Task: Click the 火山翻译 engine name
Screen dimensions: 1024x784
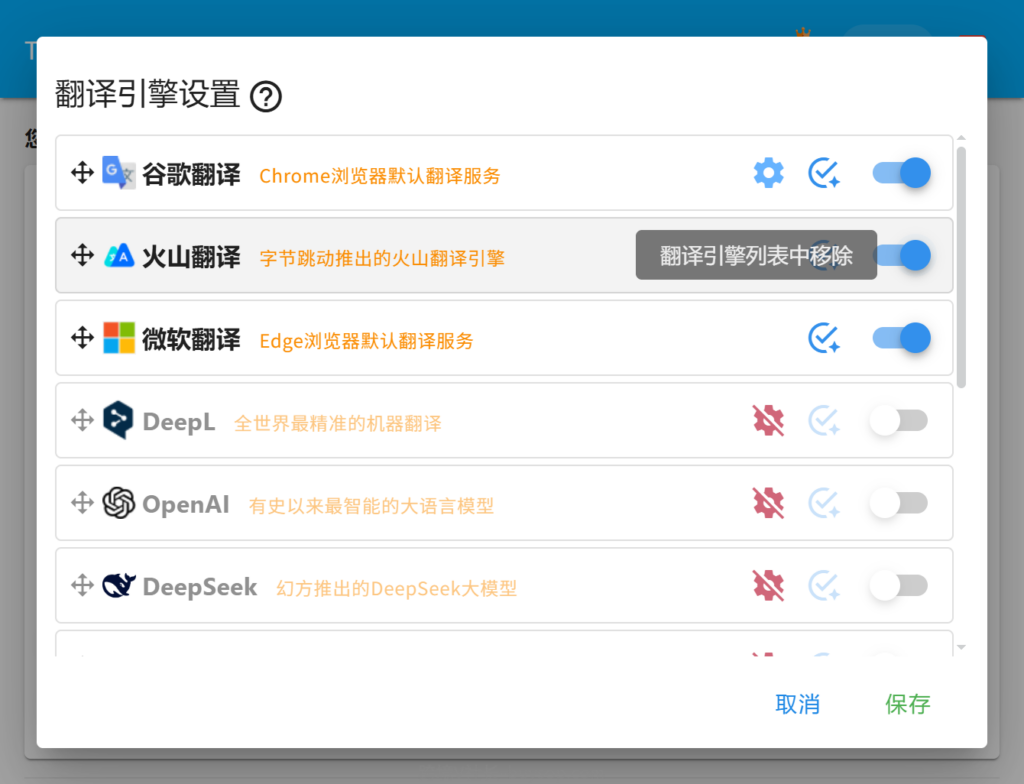Action: click(x=191, y=257)
